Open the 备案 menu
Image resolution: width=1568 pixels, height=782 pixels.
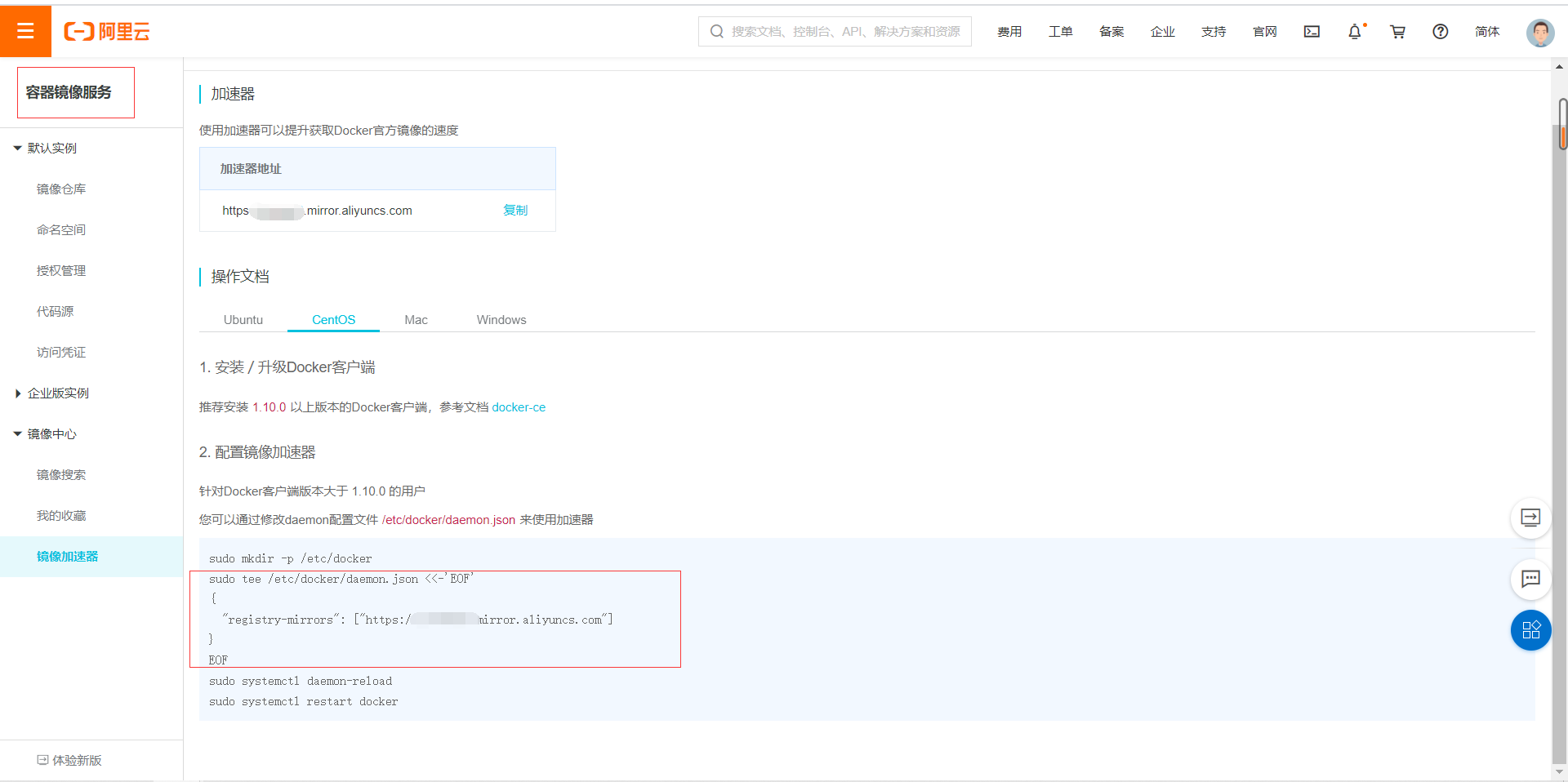pos(1111,32)
